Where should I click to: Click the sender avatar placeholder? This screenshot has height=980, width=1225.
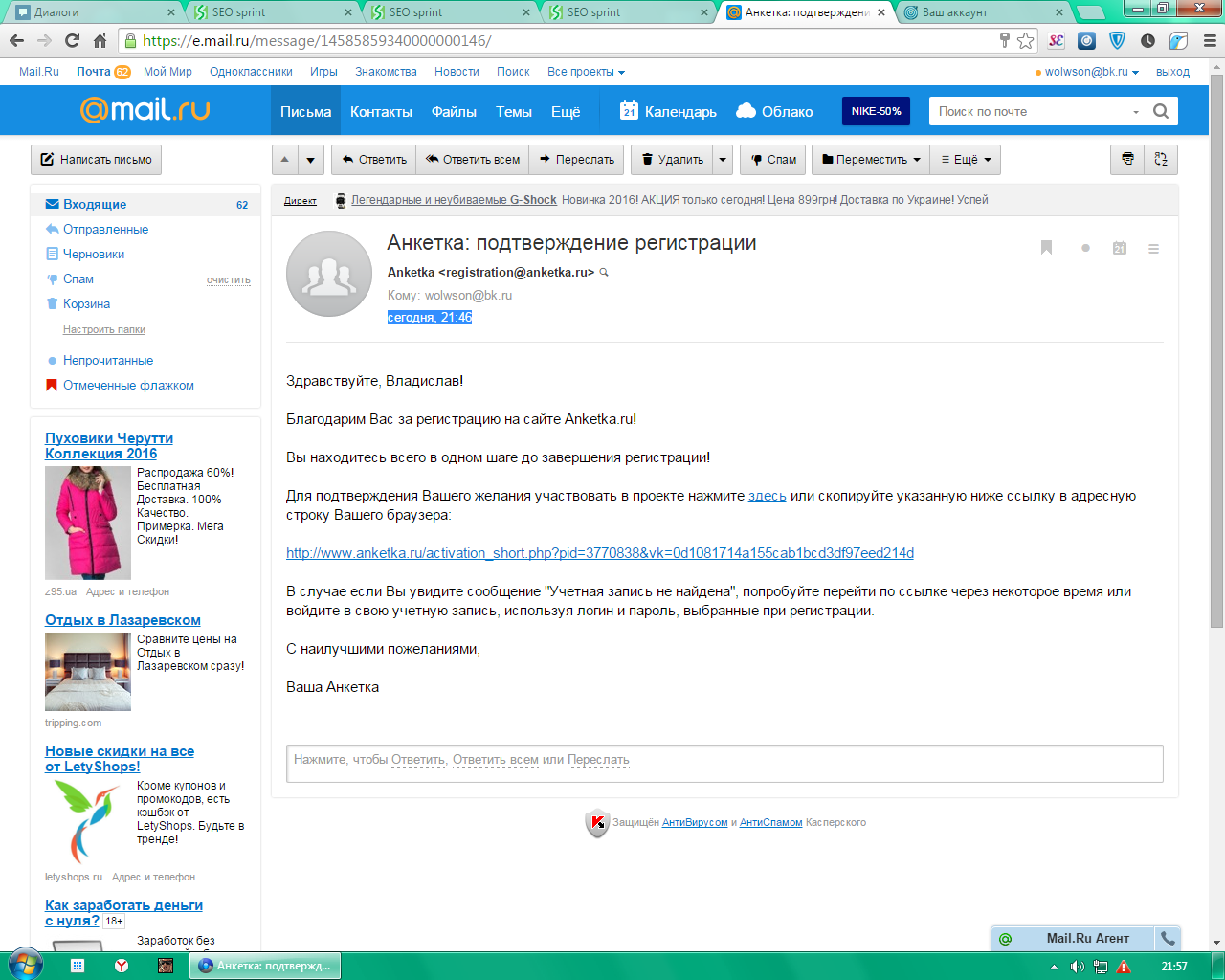(x=329, y=274)
